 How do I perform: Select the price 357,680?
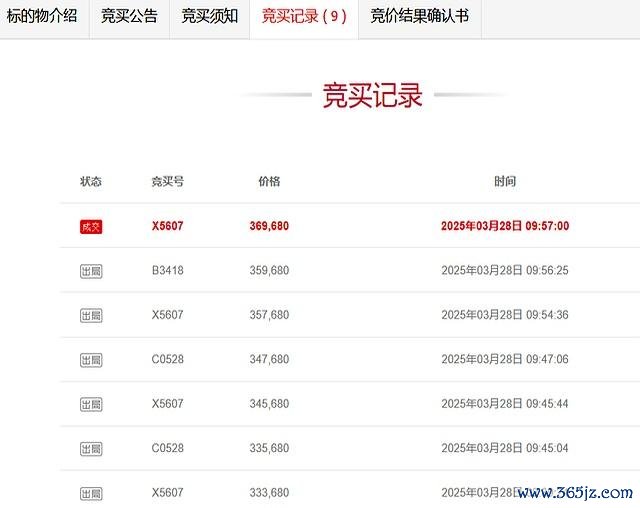tap(269, 315)
